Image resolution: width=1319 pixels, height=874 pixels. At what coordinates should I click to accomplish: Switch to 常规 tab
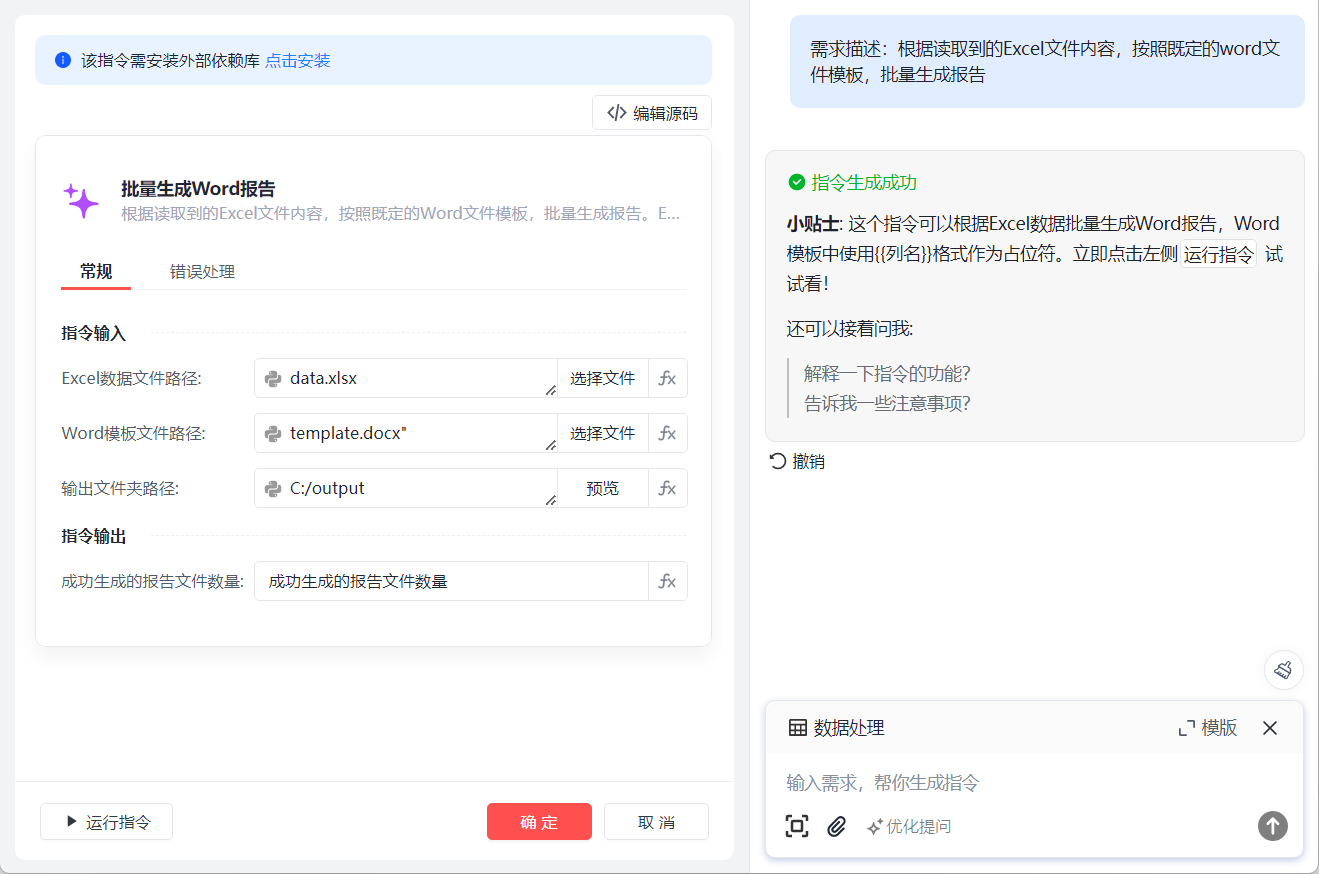click(96, 272)
